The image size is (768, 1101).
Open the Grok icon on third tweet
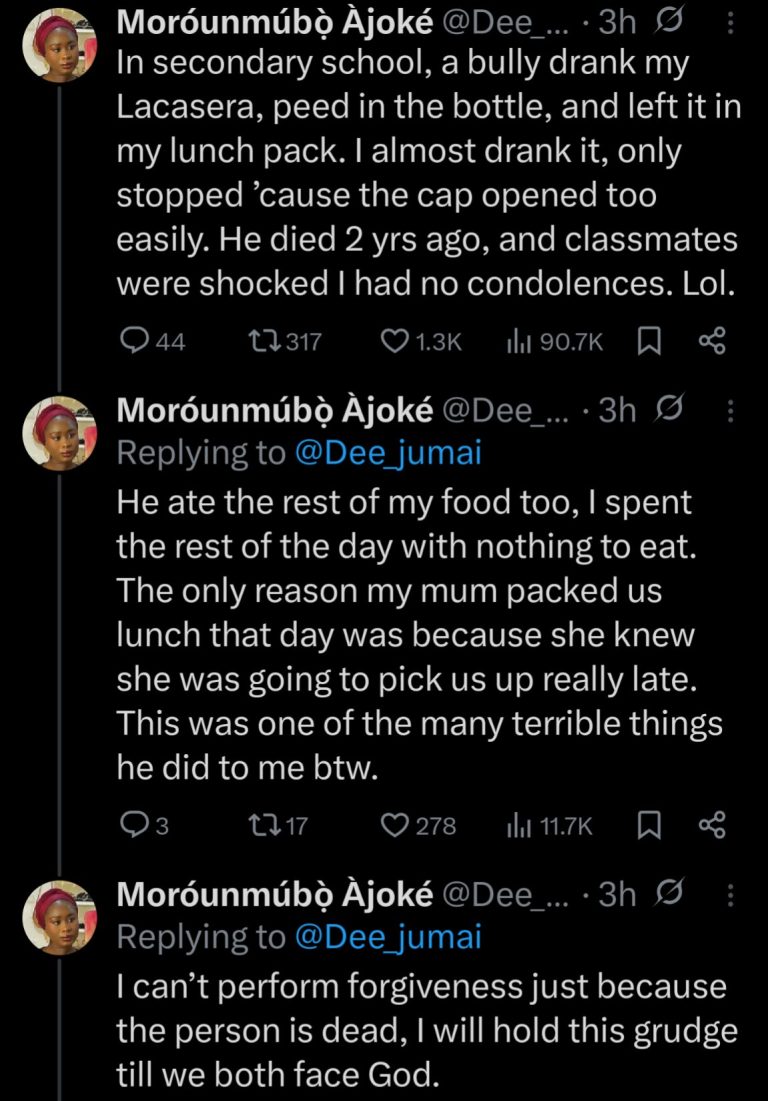pyautogui.click(x=674, y=894)
